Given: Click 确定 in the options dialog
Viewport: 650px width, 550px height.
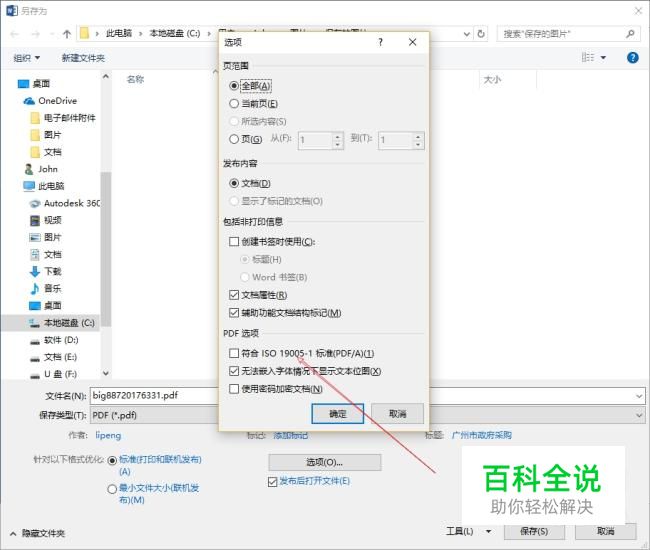Looking at the screenshot, I should [337, 414].
